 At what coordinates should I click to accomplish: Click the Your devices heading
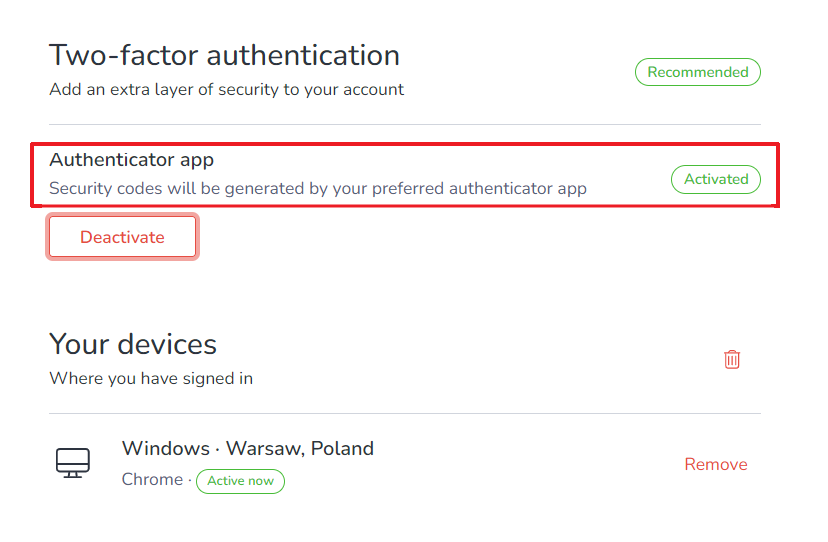133,344
